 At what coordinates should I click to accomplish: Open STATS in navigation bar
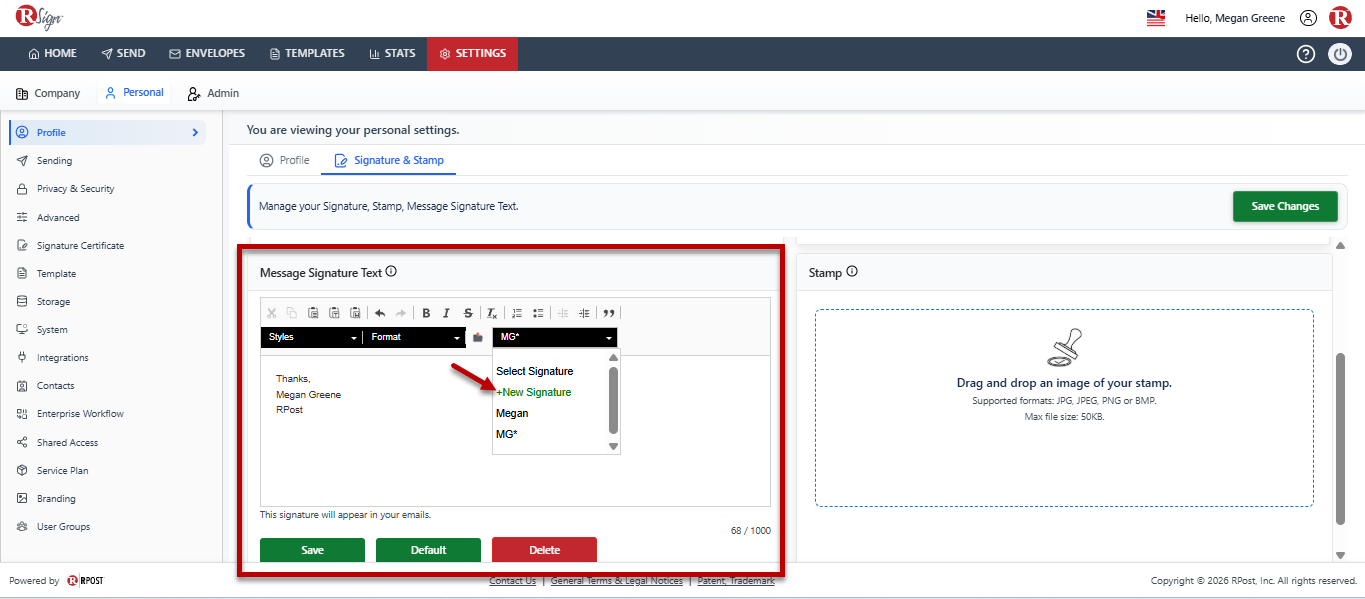point(392,54)
